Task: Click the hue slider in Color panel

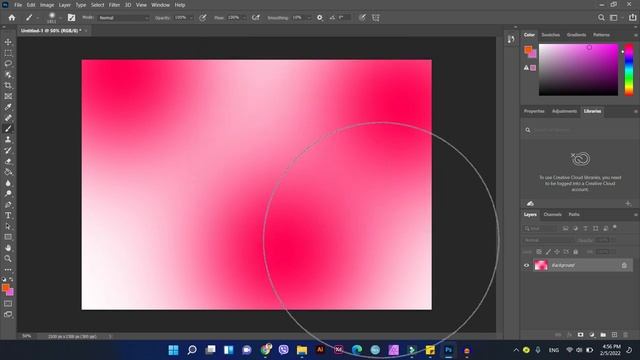Action: pyautogui.click(x=629, y=70)
